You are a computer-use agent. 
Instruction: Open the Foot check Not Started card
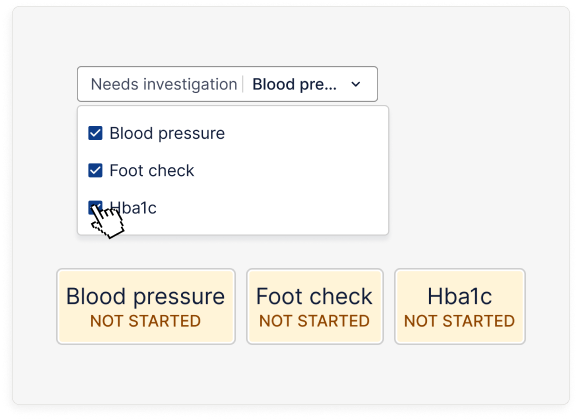[x=315, y=307]
